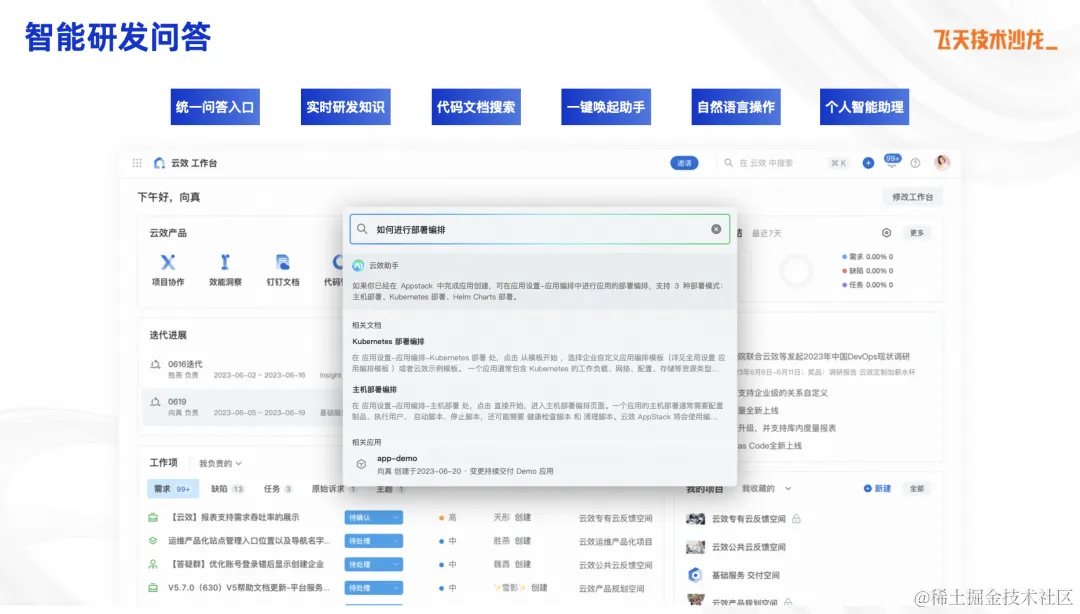Screen dimensions: 1080x614
Task: Click the 任务 0.00% 0 legend entry
Action: tap(868, 285)
